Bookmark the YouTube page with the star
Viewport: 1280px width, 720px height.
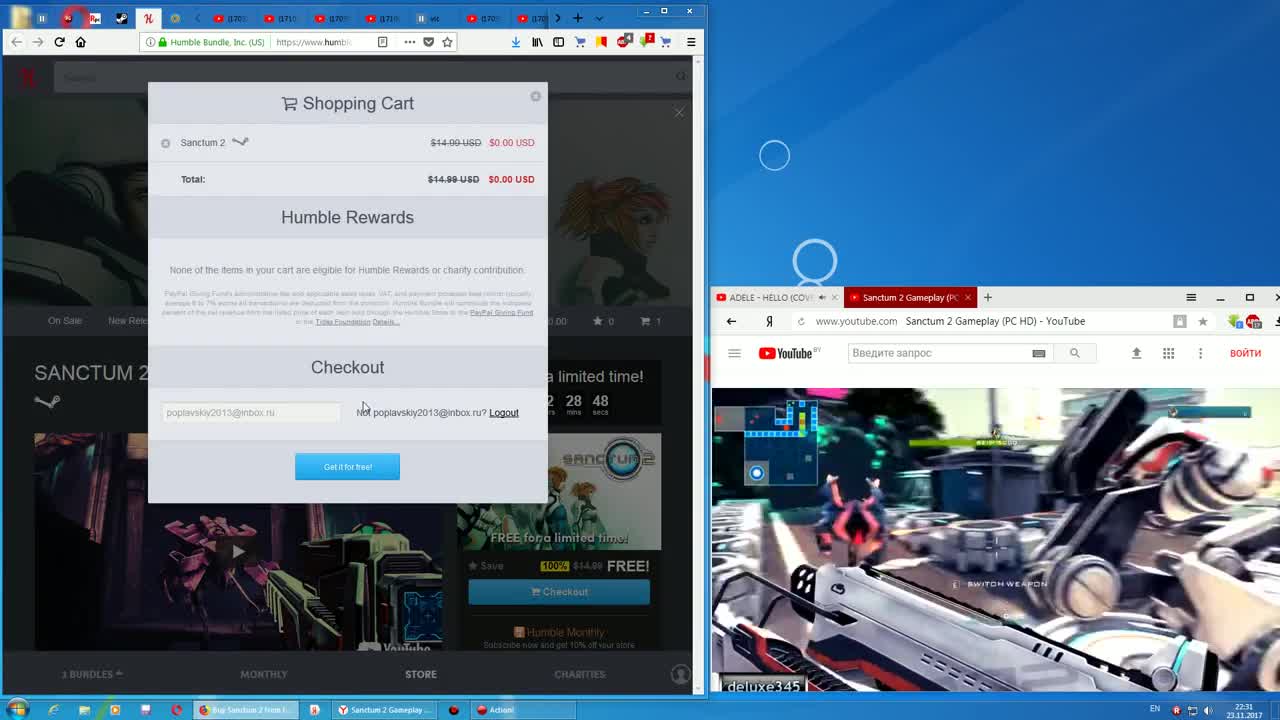[x=1203, y=321]
